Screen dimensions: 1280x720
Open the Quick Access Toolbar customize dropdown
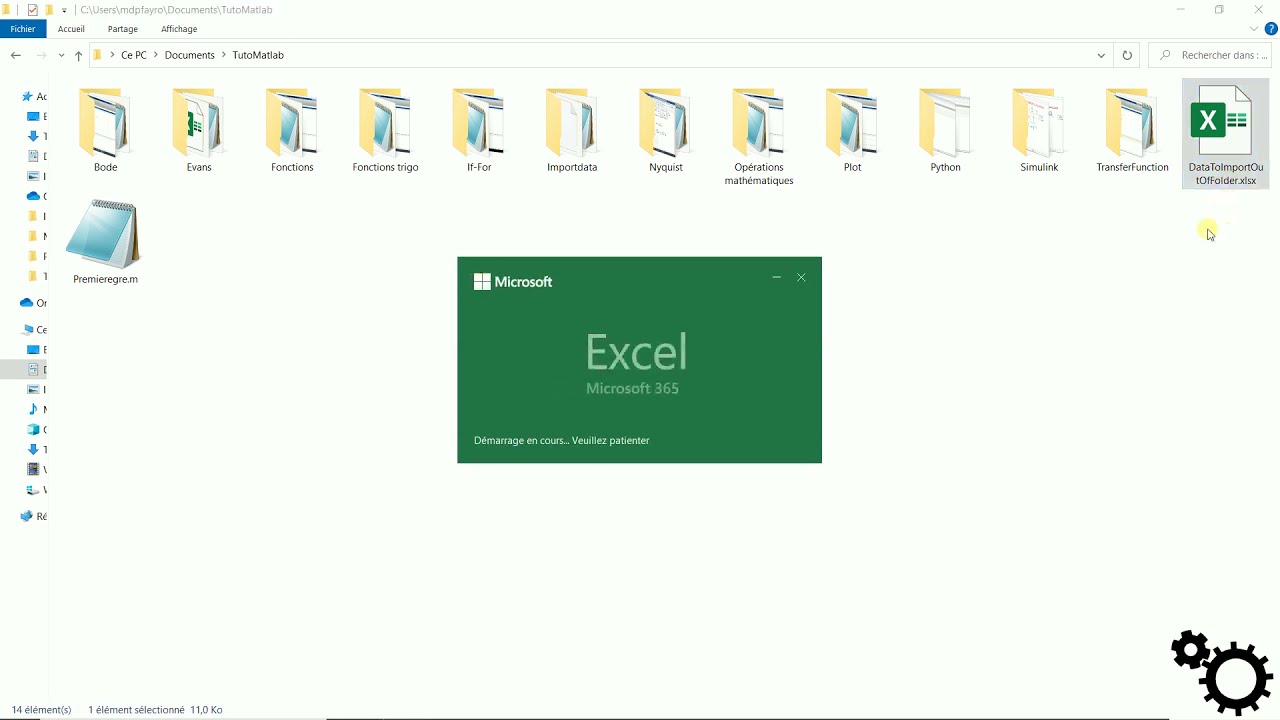64,10
